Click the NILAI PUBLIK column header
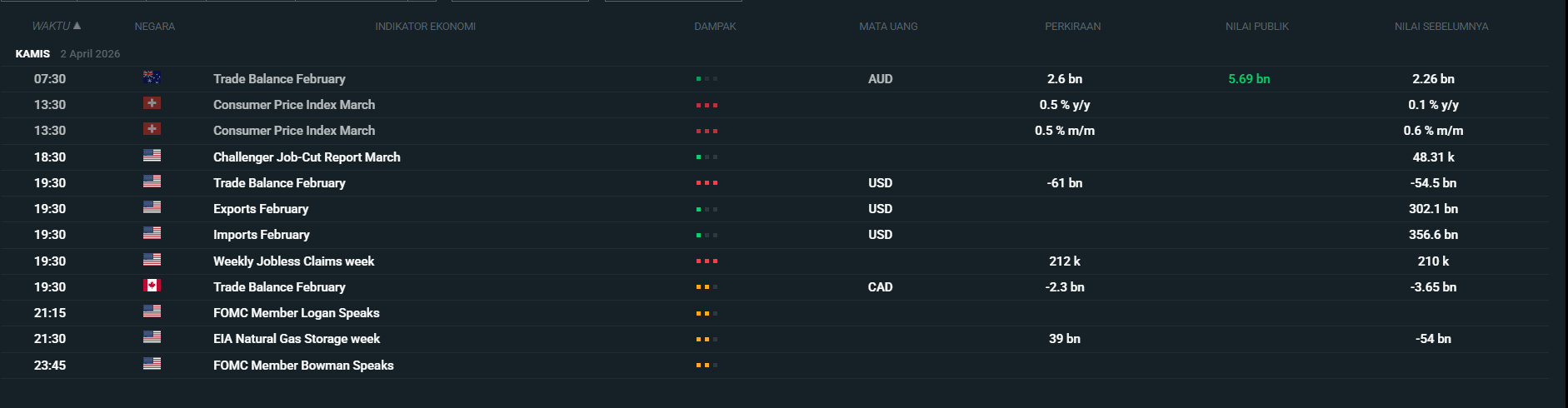Image resolution: width=1568 pixels, height=408 pixels. pos(1256,27)
